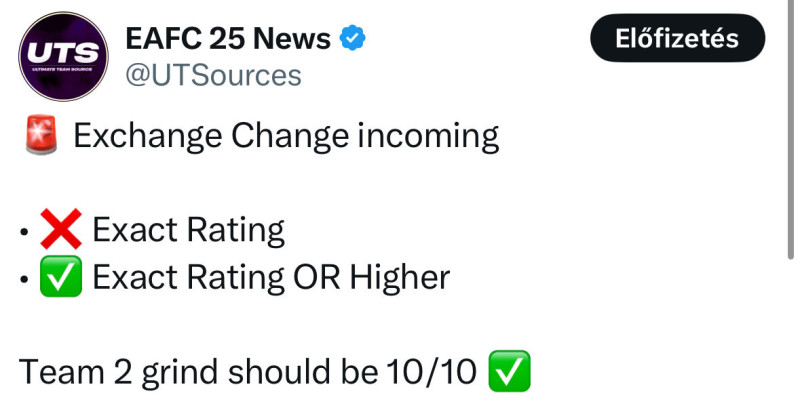800x410 pixels.
Task: Click the red siren emoji
Action: (40, 136)
